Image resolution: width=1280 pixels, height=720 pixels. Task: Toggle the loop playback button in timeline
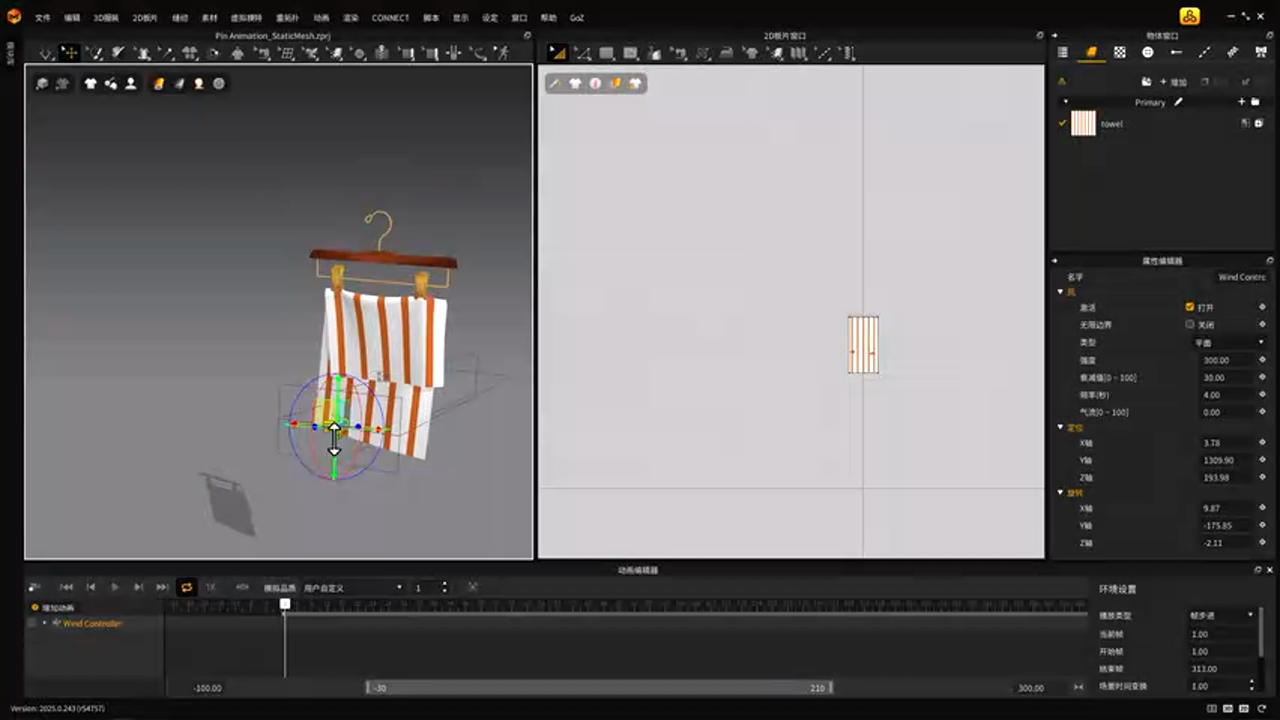(x=186, y=587)
